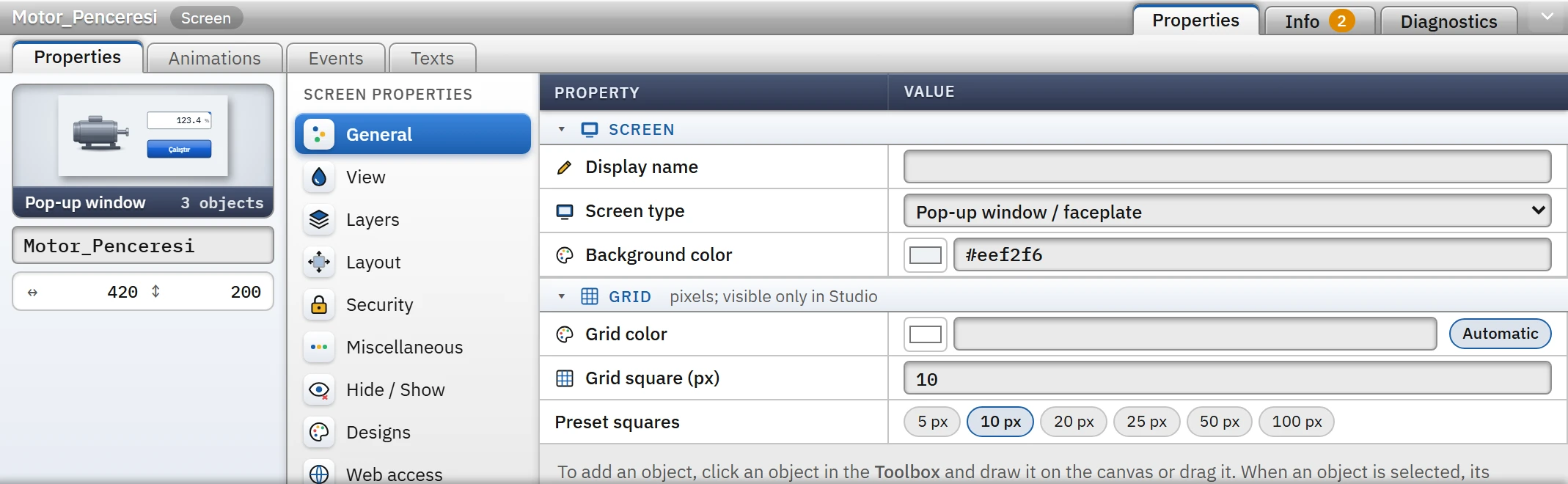Viewport: 1568px width, 484px height.
Task: Click the Display name input field
Action: coord(1227,167)
